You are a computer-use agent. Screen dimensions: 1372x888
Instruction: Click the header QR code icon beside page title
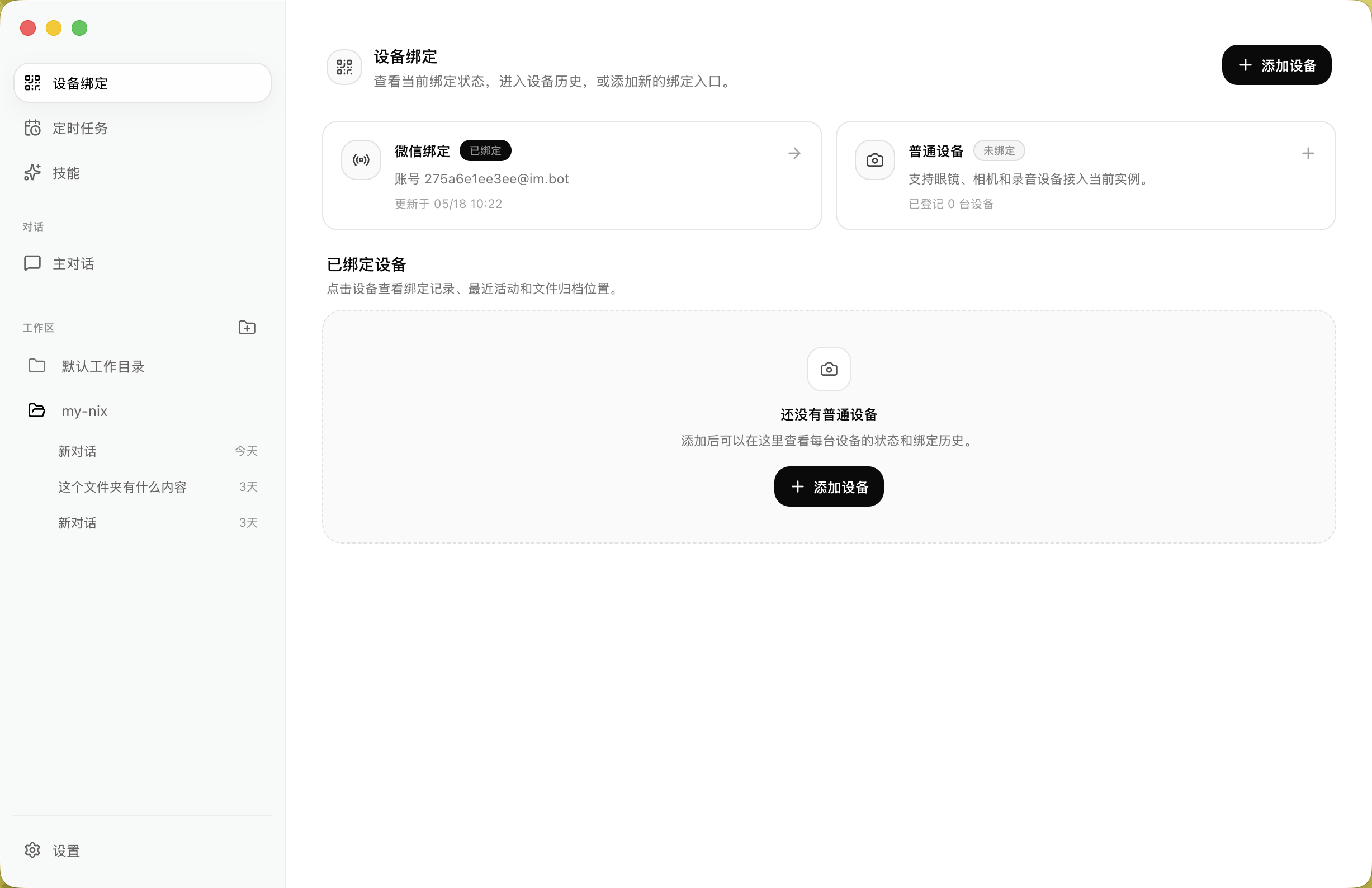click(344, 67)
